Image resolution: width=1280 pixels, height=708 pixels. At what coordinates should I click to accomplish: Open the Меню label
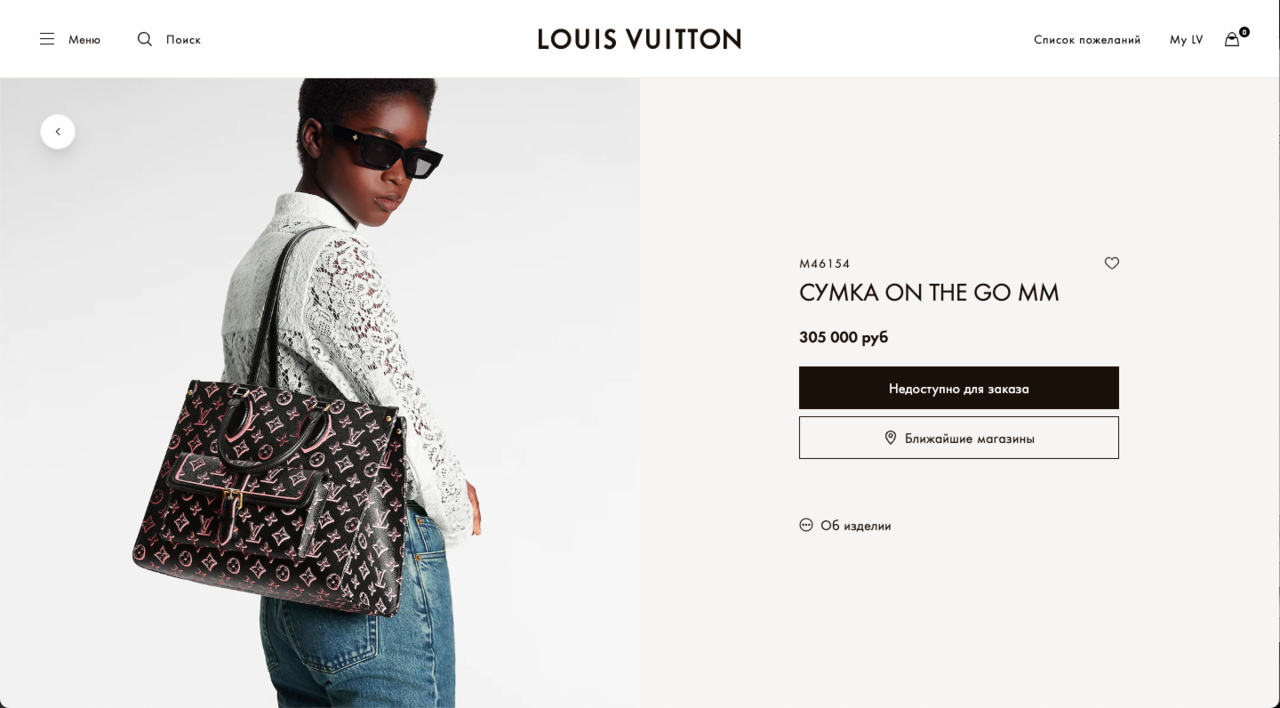[x=84, y=40]
